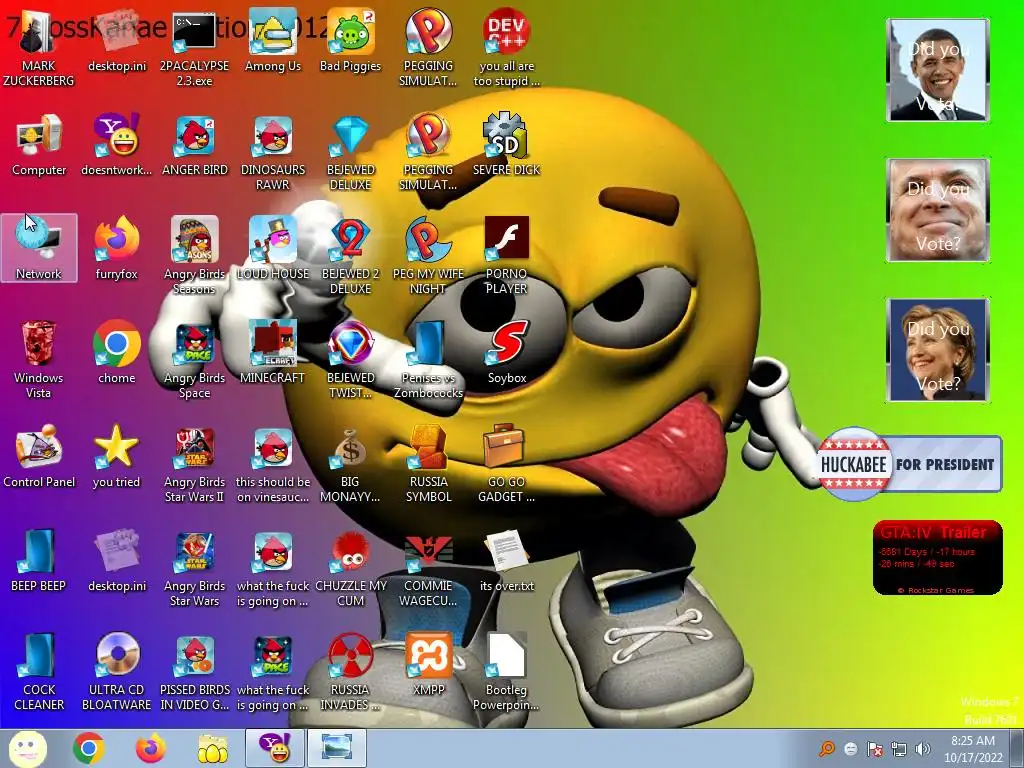Open Angry Birds Seasons shortcut
The height and width of the screenshot is (768, 1024).
194,255
